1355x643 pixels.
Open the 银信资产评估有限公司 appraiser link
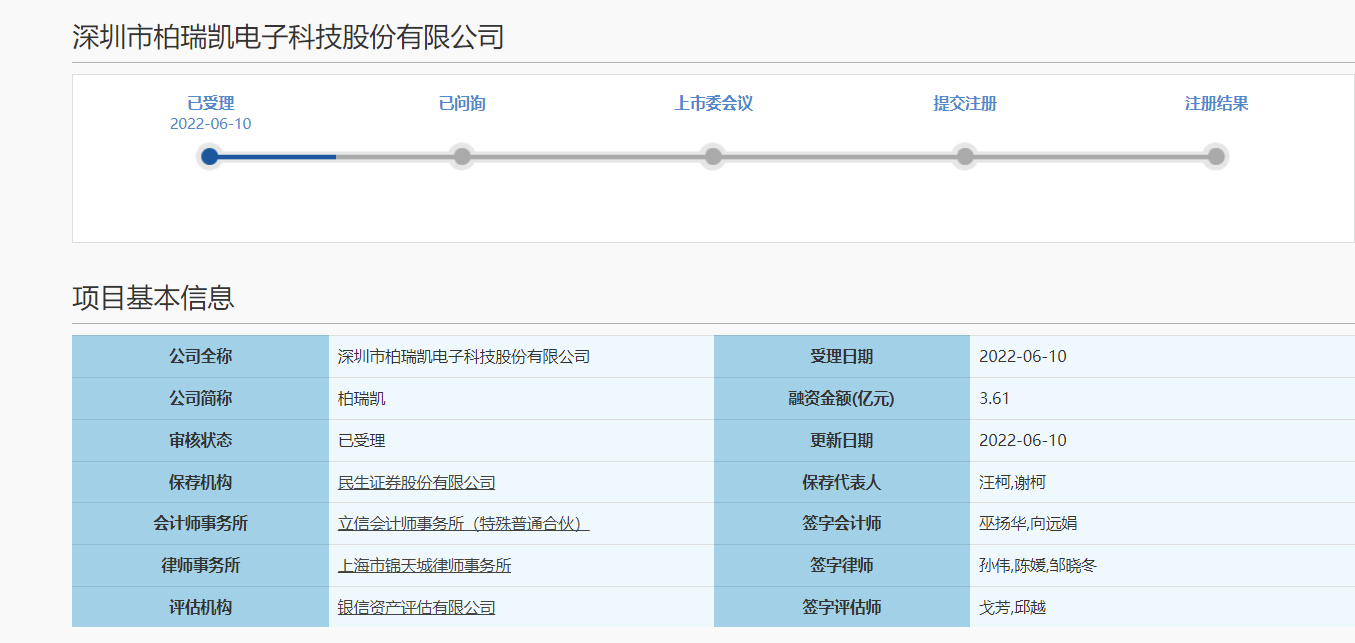pos(416,608)
